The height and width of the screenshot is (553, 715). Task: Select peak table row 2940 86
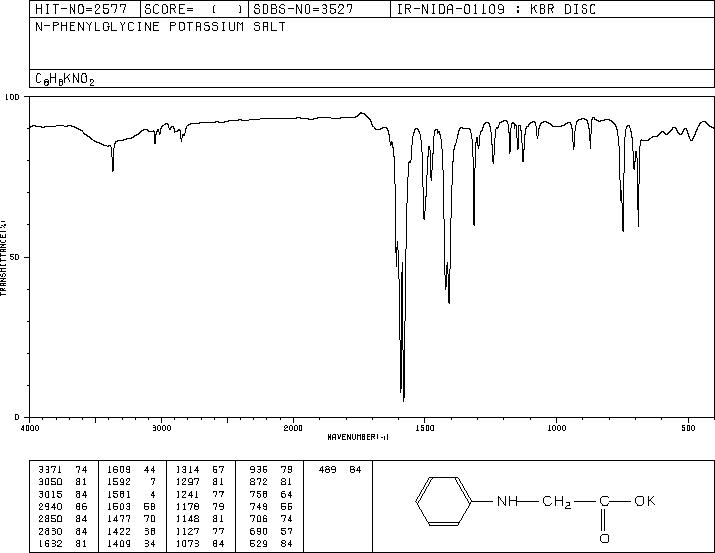click(x=62, y=506)
